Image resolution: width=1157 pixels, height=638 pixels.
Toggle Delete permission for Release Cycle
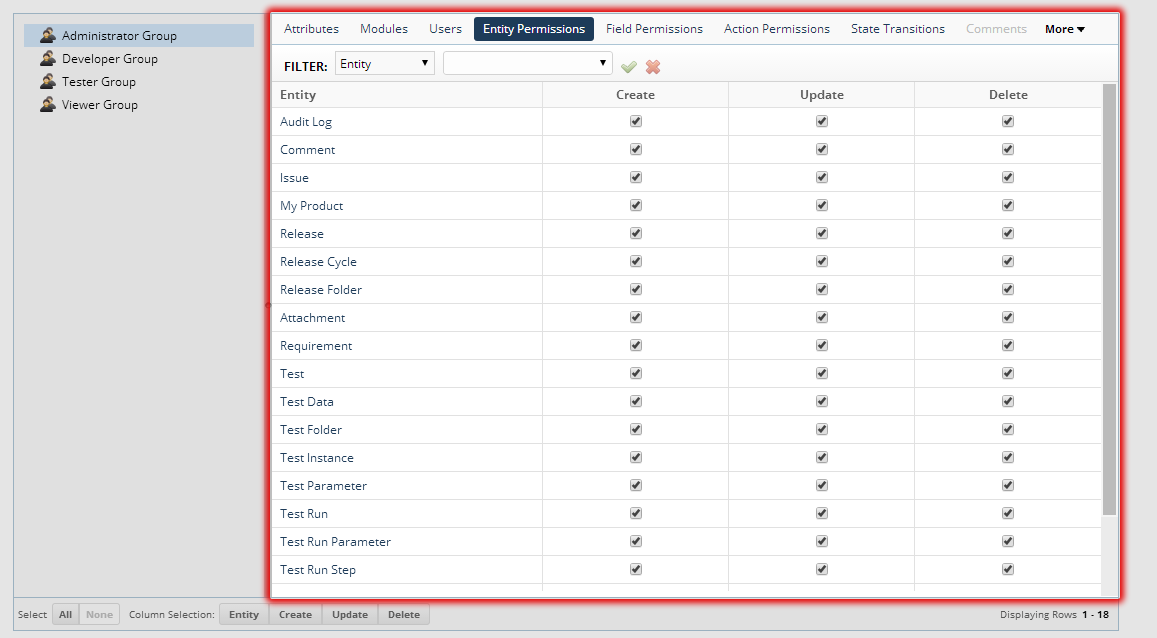pyautogui.click(x=1008, y=261)
